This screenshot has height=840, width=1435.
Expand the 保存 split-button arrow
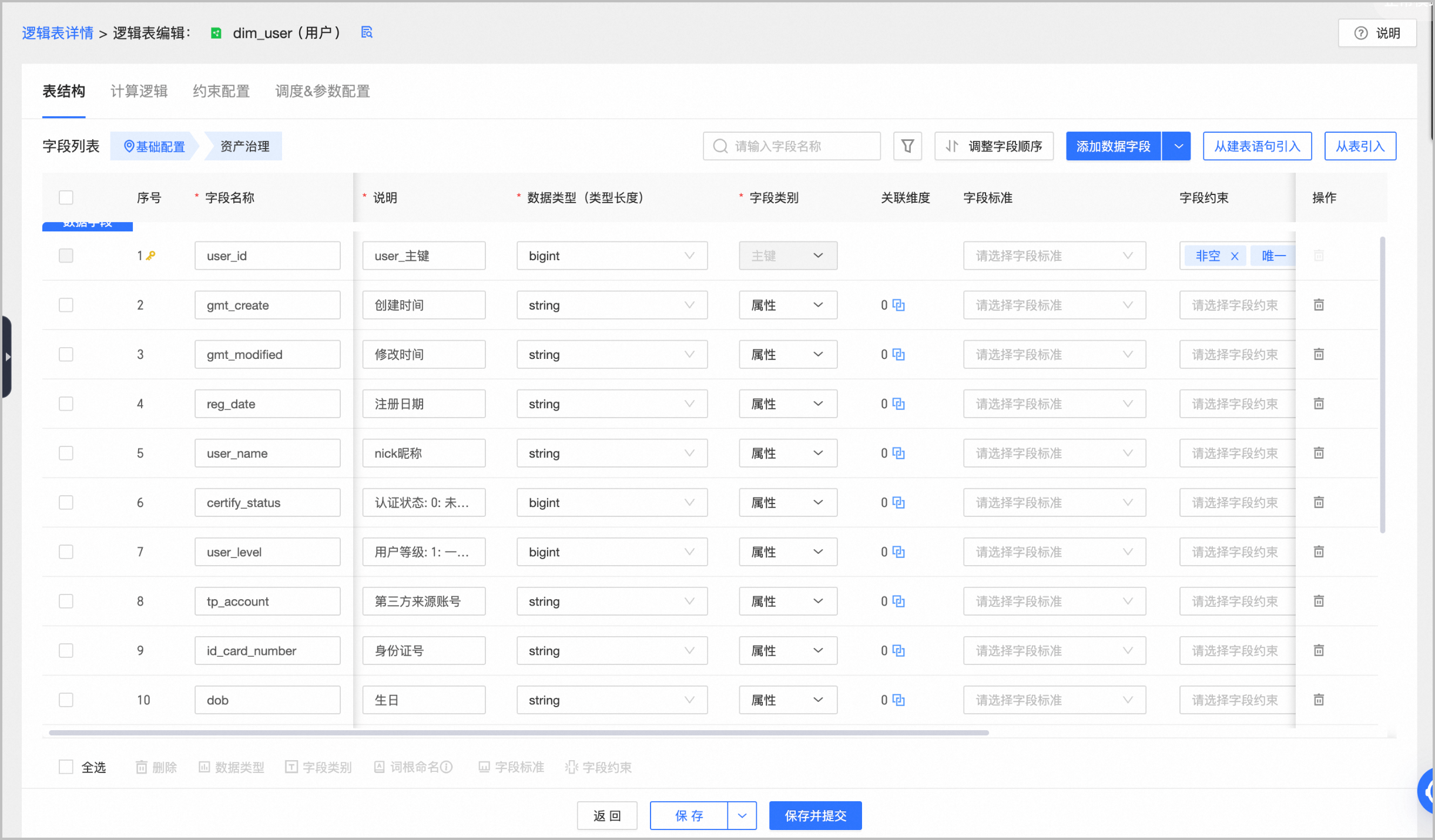click(x=742, y=815)
